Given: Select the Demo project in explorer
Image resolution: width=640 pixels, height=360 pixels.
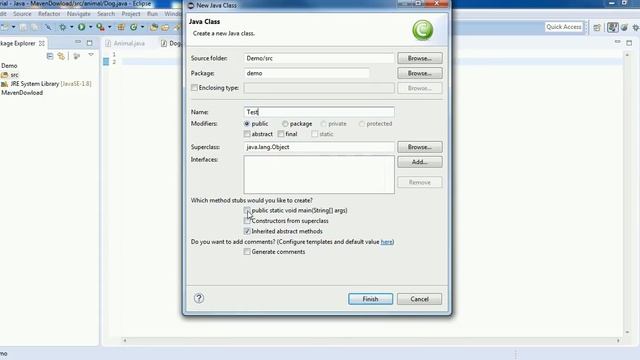Looking at the screenshot, I should pos(9,66).
